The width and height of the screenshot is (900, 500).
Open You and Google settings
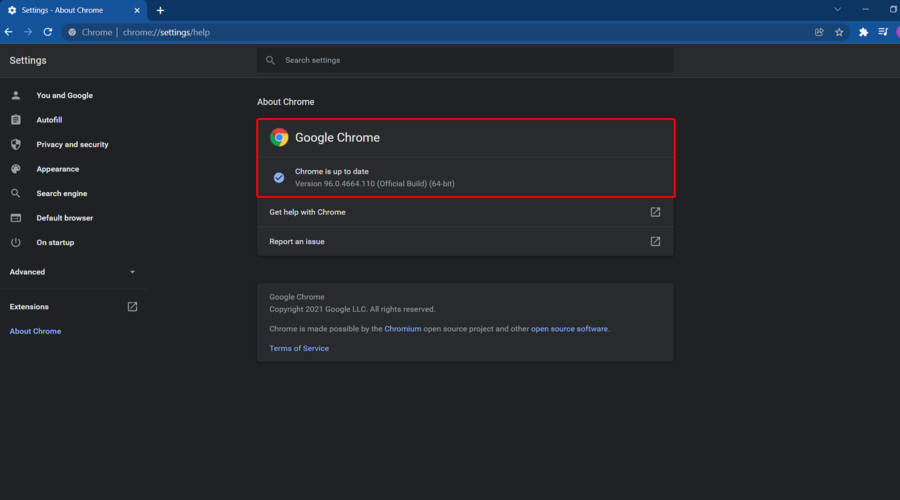point(64,95)
